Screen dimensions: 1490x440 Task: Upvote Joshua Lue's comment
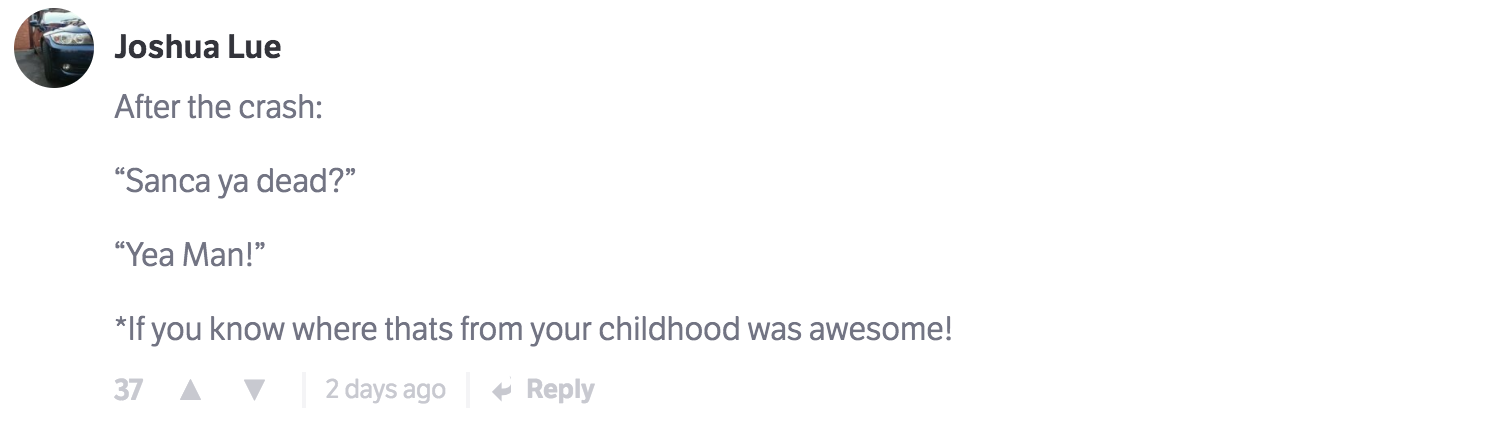[x=190, y=390]
